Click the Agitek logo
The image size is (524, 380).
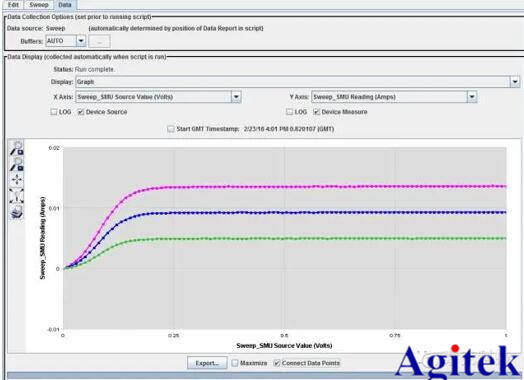457,363
